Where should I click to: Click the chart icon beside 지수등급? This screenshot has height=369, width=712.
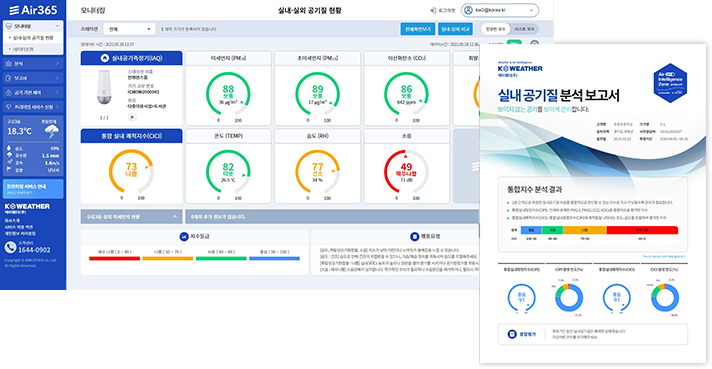click(x=183, y=236)
